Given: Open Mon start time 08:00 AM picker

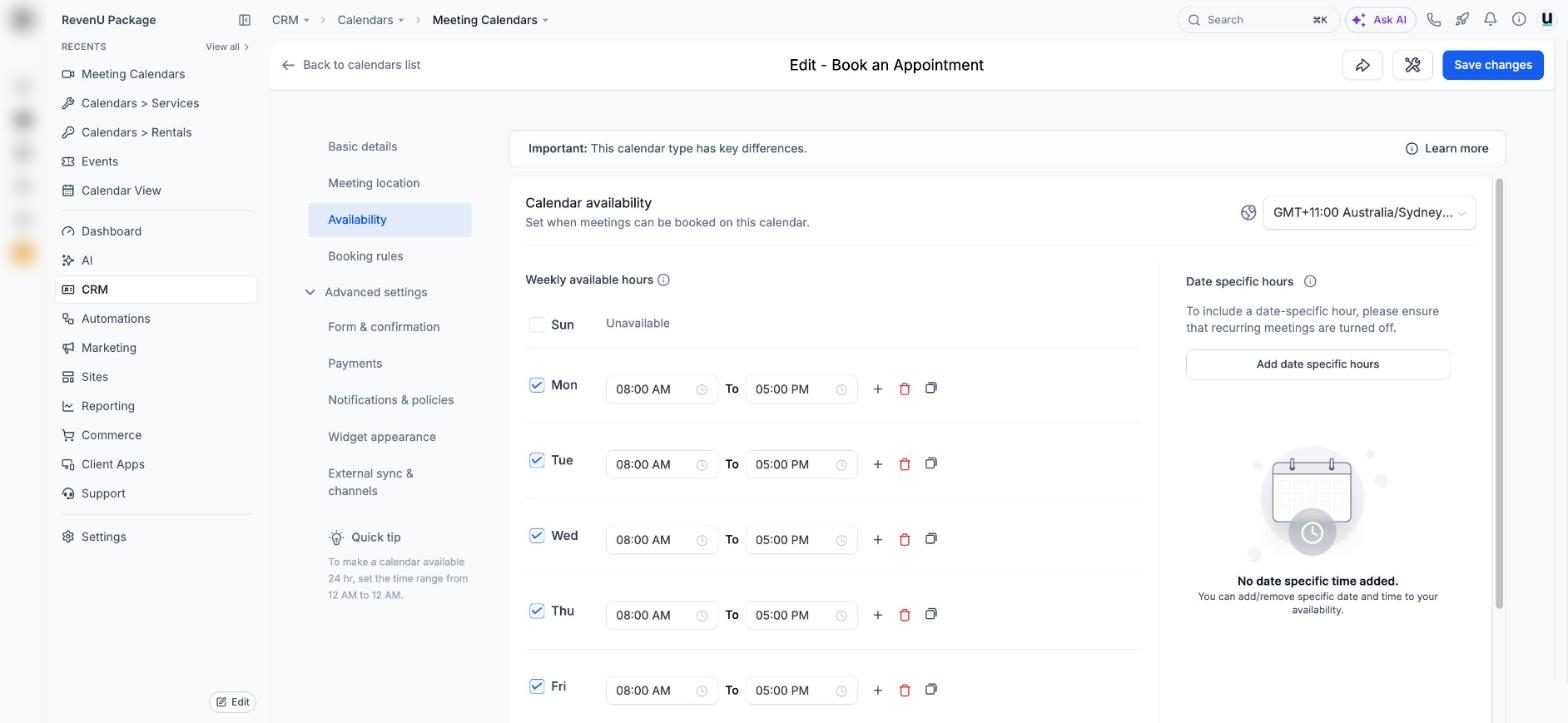Looking at the screenshot, I should click(x=662, y=389).
